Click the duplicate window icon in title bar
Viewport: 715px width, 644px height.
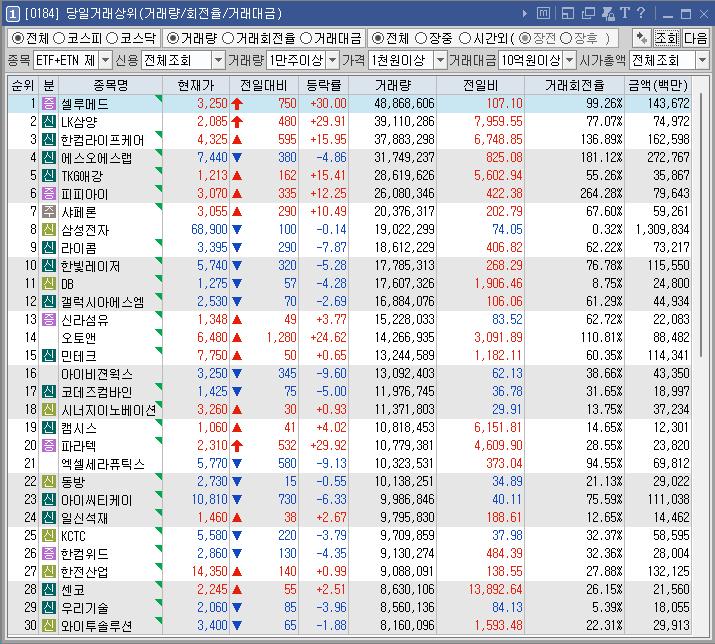(x=588, y=14)
